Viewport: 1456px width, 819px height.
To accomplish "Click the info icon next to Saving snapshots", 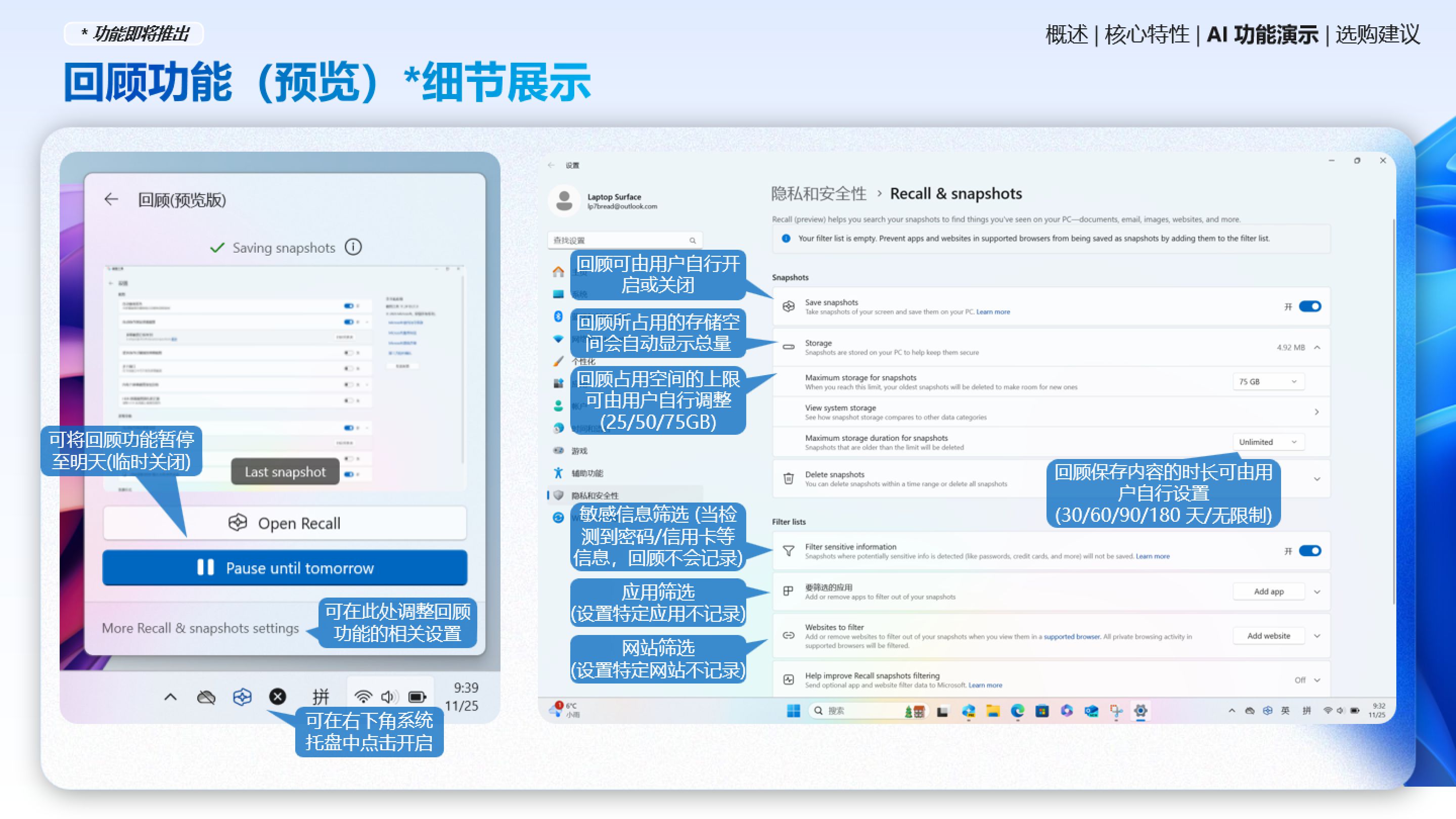I will (353, 247).
